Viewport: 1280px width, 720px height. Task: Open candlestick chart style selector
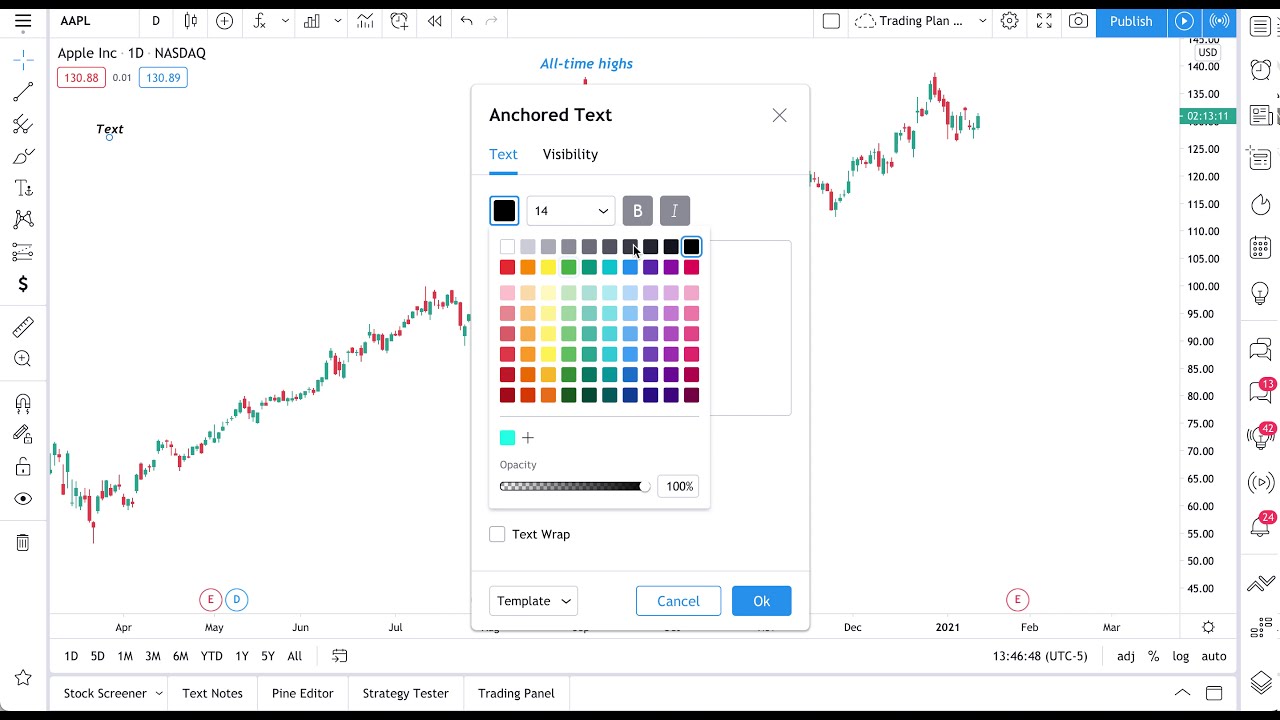coord(190,21)
